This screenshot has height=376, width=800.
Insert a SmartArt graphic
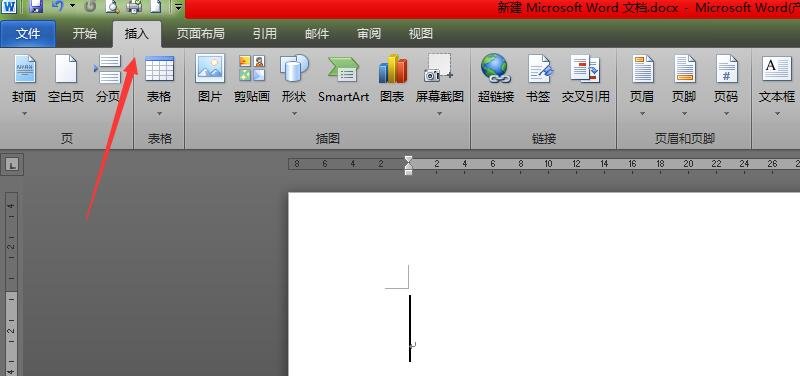pyautogui.click(x=343, y=79)
